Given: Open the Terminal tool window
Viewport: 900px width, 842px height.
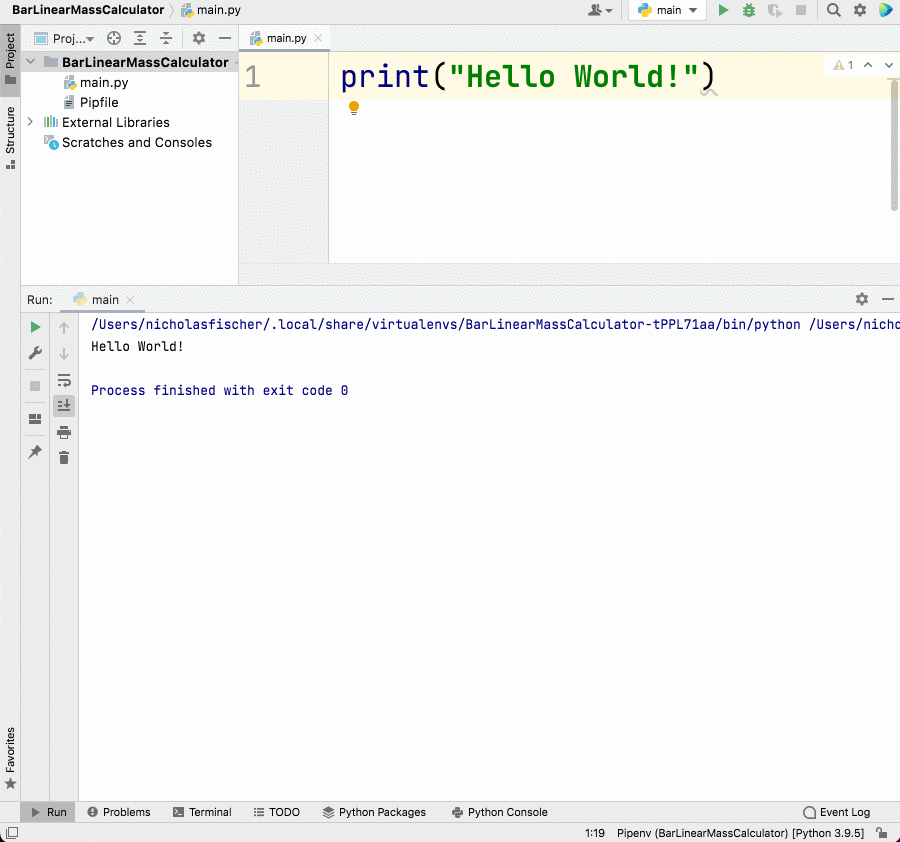Looking at the screenshot, I should (x=202, y=812).
